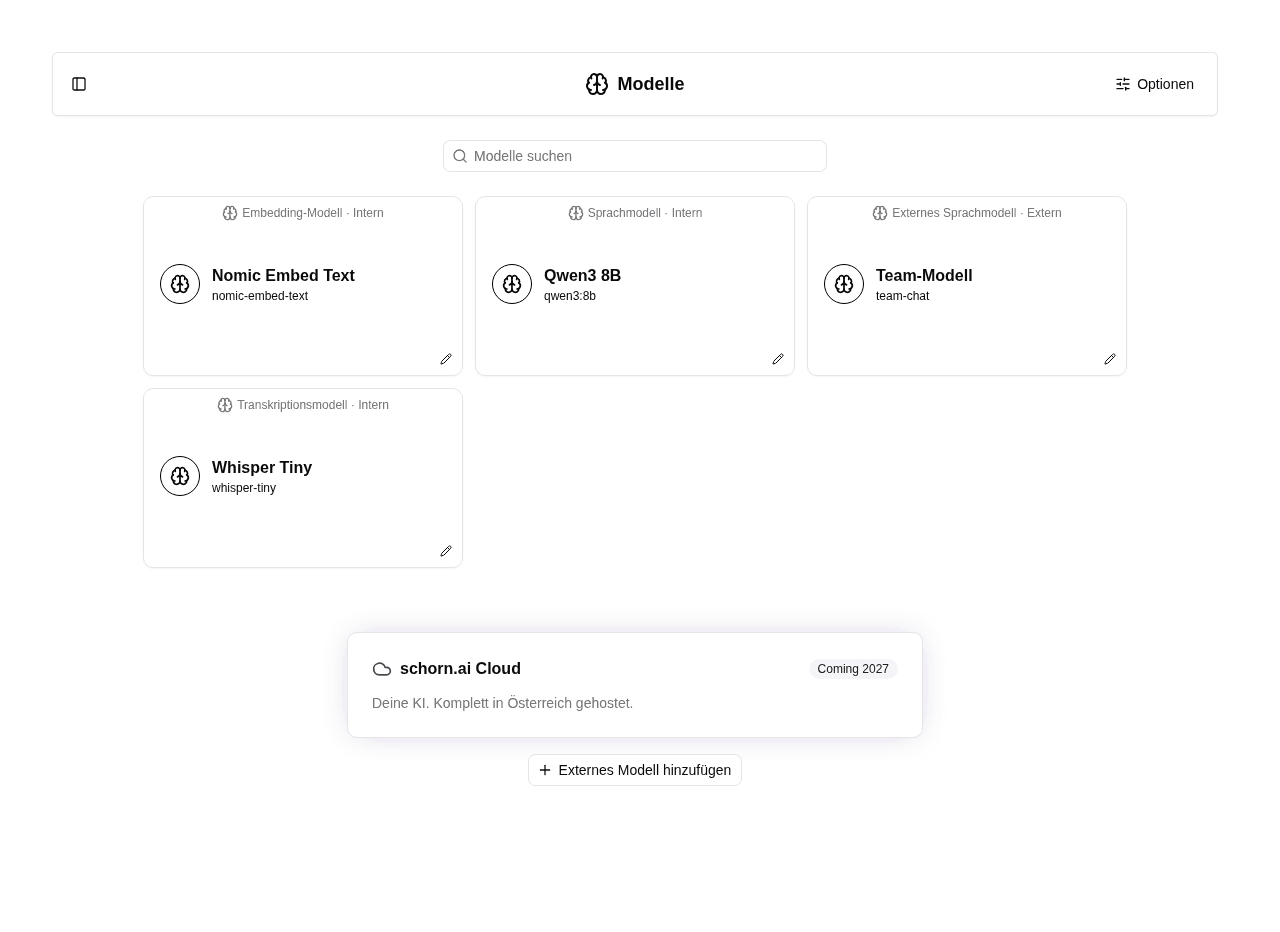Select the Nomic Embed Text title
The image size is (1280, 932).
tap(283, 275)
